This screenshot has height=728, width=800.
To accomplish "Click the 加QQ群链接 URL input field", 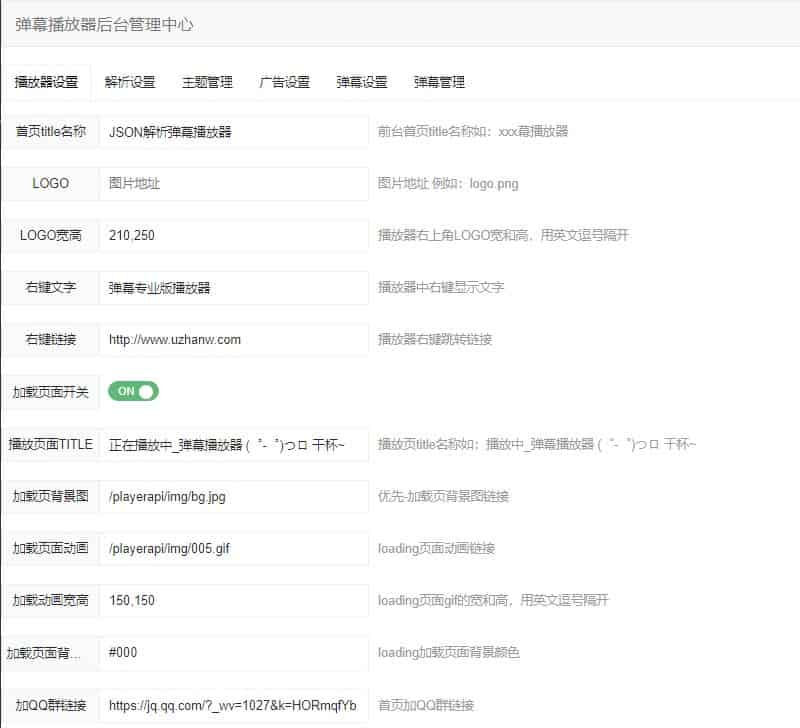I will [233, 705].
